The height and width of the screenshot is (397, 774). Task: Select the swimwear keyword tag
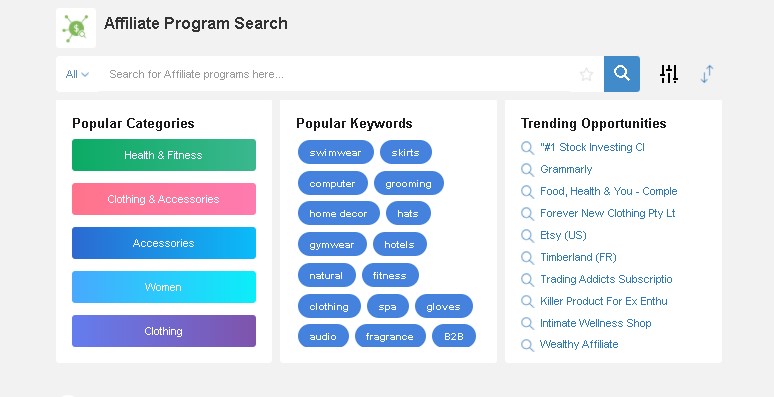(336, 153)
